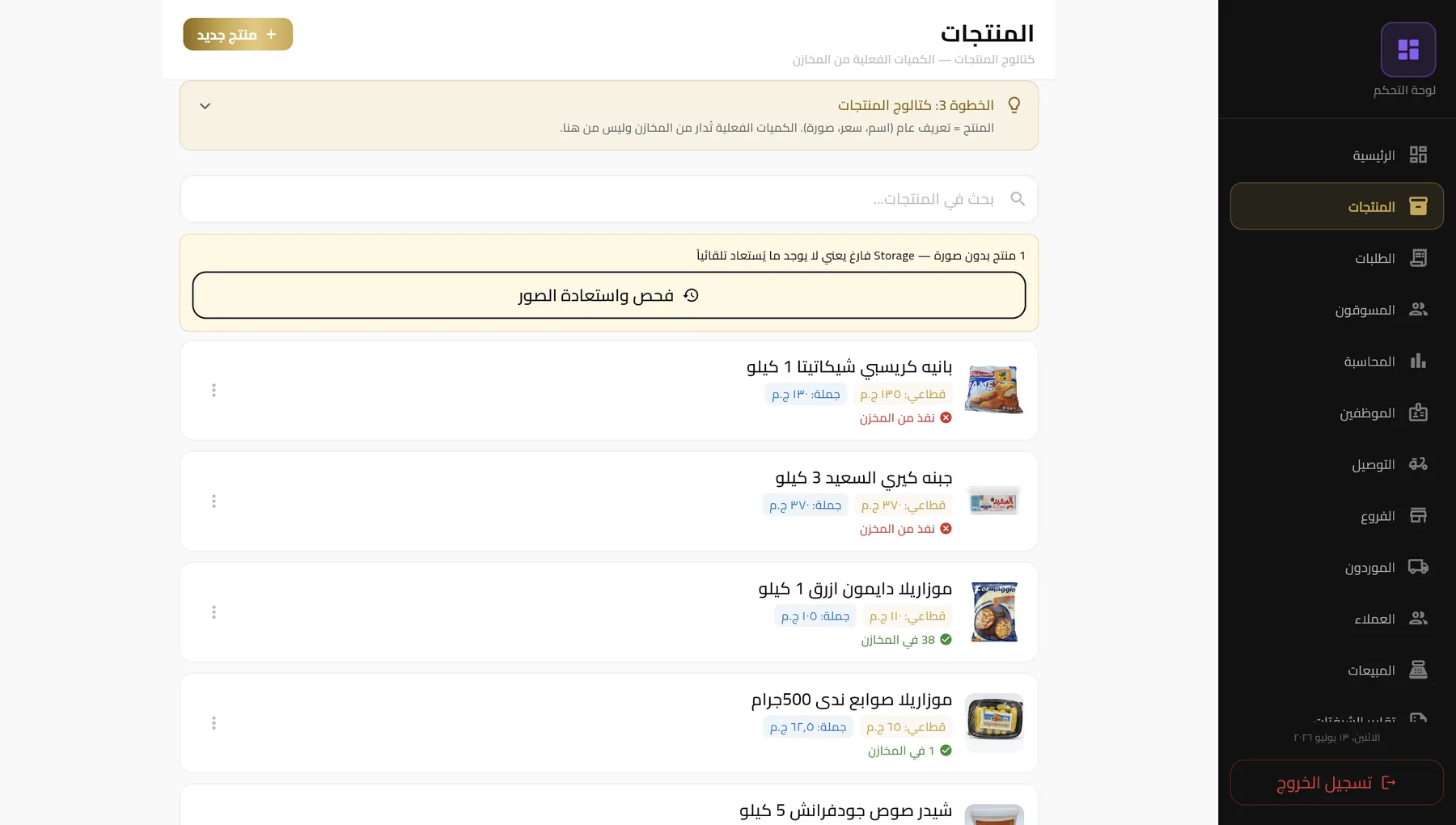
Task: Click the التوصيل delivery scooter icon
Action: [1418, 464]
